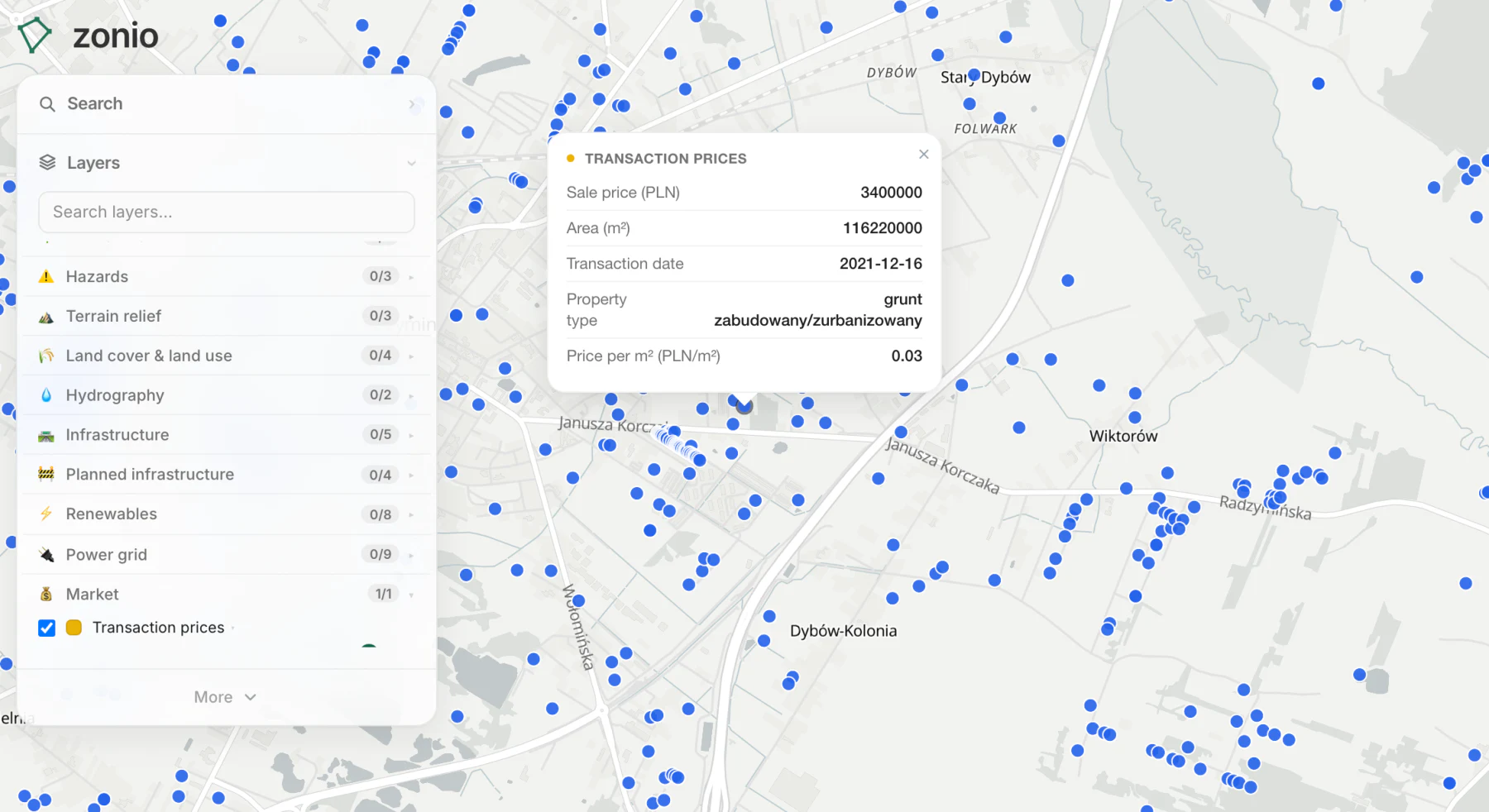Expand the Planned infrastructure group arrow
This screenshot has width=1489, height=812.
tap(411, 475)
